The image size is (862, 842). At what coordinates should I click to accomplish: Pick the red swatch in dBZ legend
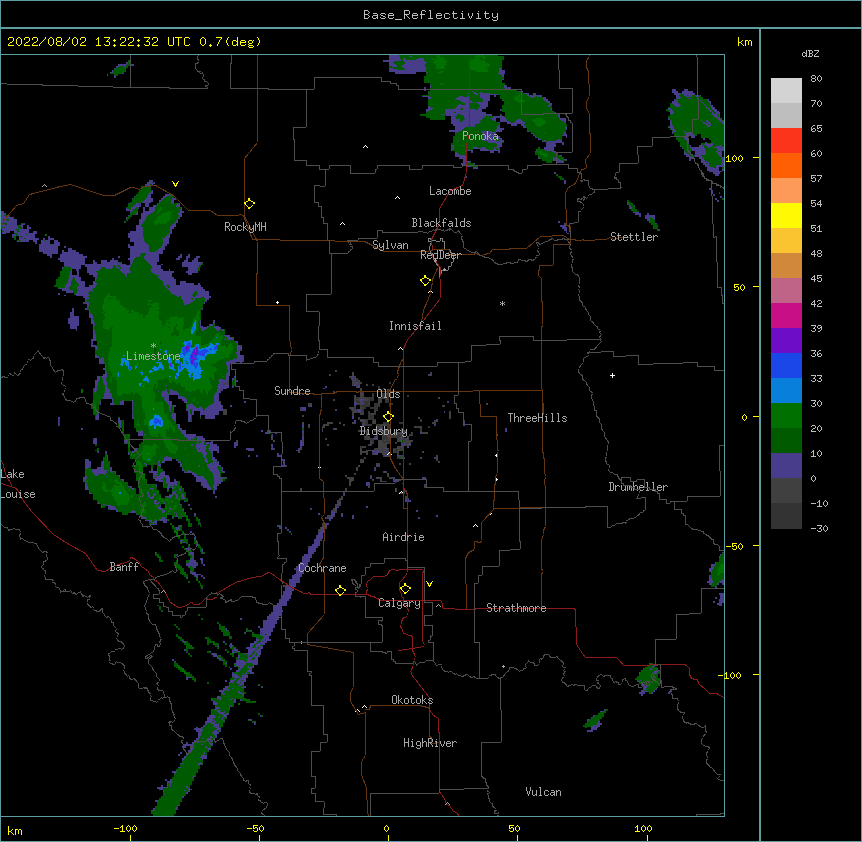coord(786,141)
